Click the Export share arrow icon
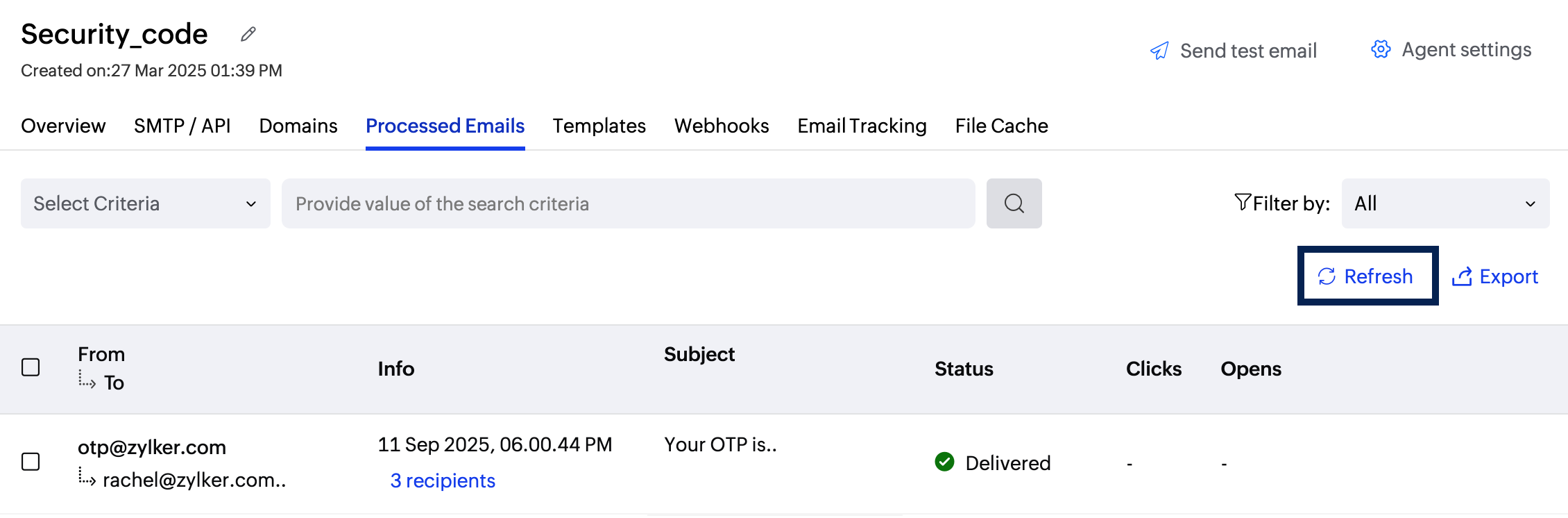1568x518 pixels. point(1462,276)
